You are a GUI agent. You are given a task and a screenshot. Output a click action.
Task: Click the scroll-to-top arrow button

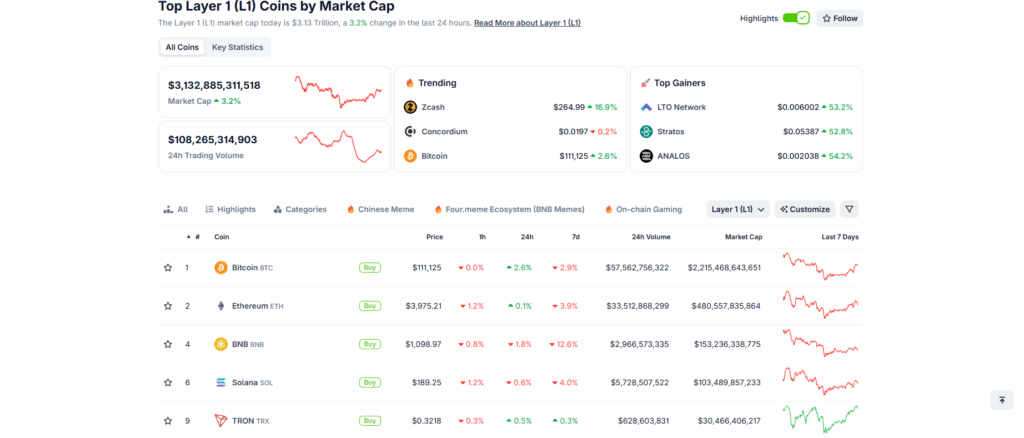[x=1001, y=400]
